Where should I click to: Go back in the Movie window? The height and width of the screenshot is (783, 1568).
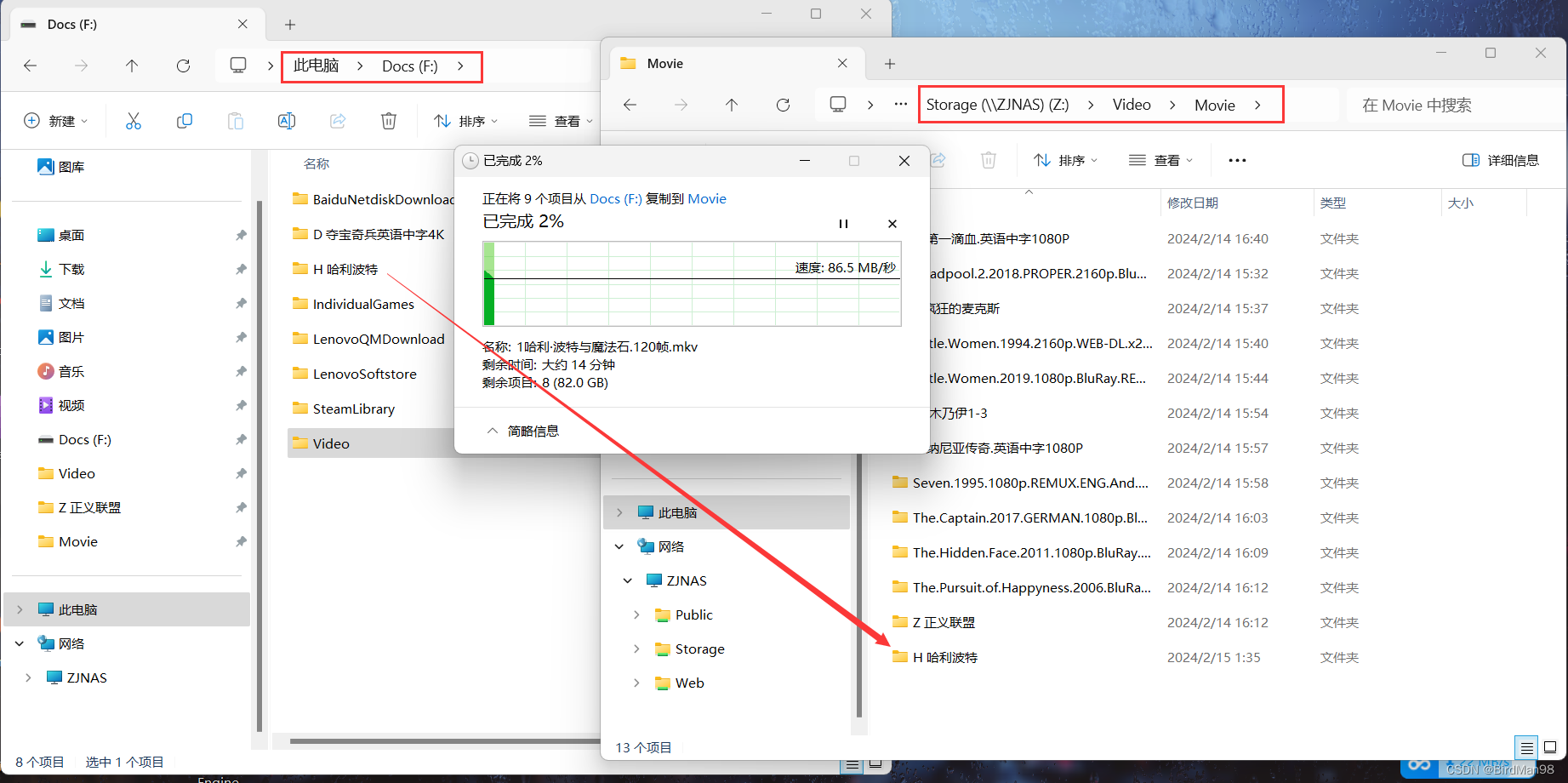[x=630, y=105]
